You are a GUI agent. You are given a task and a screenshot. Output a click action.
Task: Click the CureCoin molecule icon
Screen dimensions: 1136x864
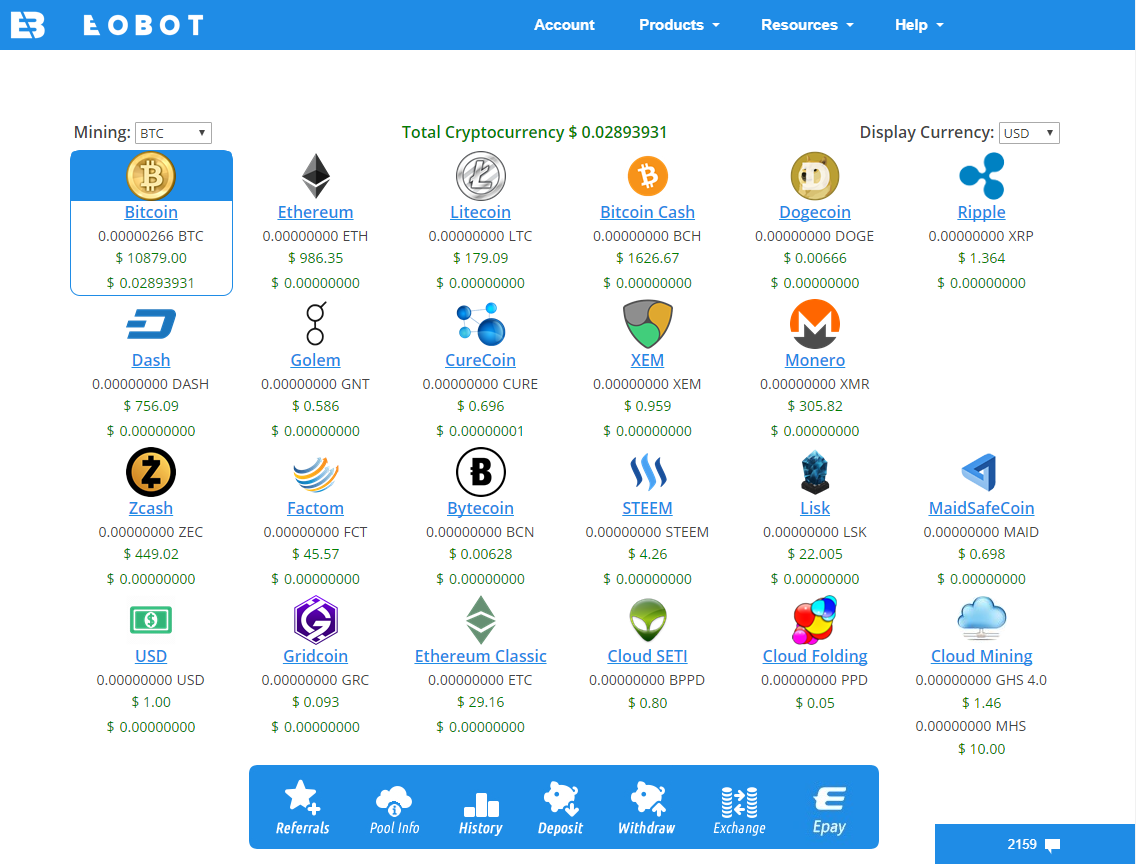point(480,324)
